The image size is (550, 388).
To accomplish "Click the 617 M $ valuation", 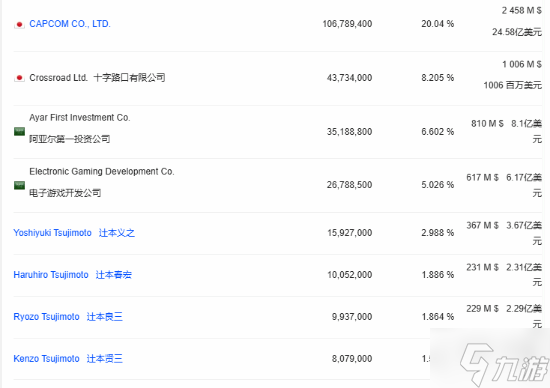I will [482, 178].
